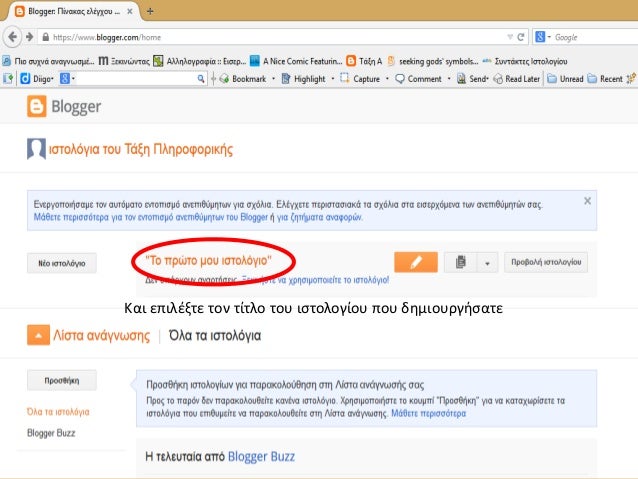Click the ιστολόγια του Τάξη Πληροφορικής heading
This screenshot has height=479, width=638.
tap(141, 149)
